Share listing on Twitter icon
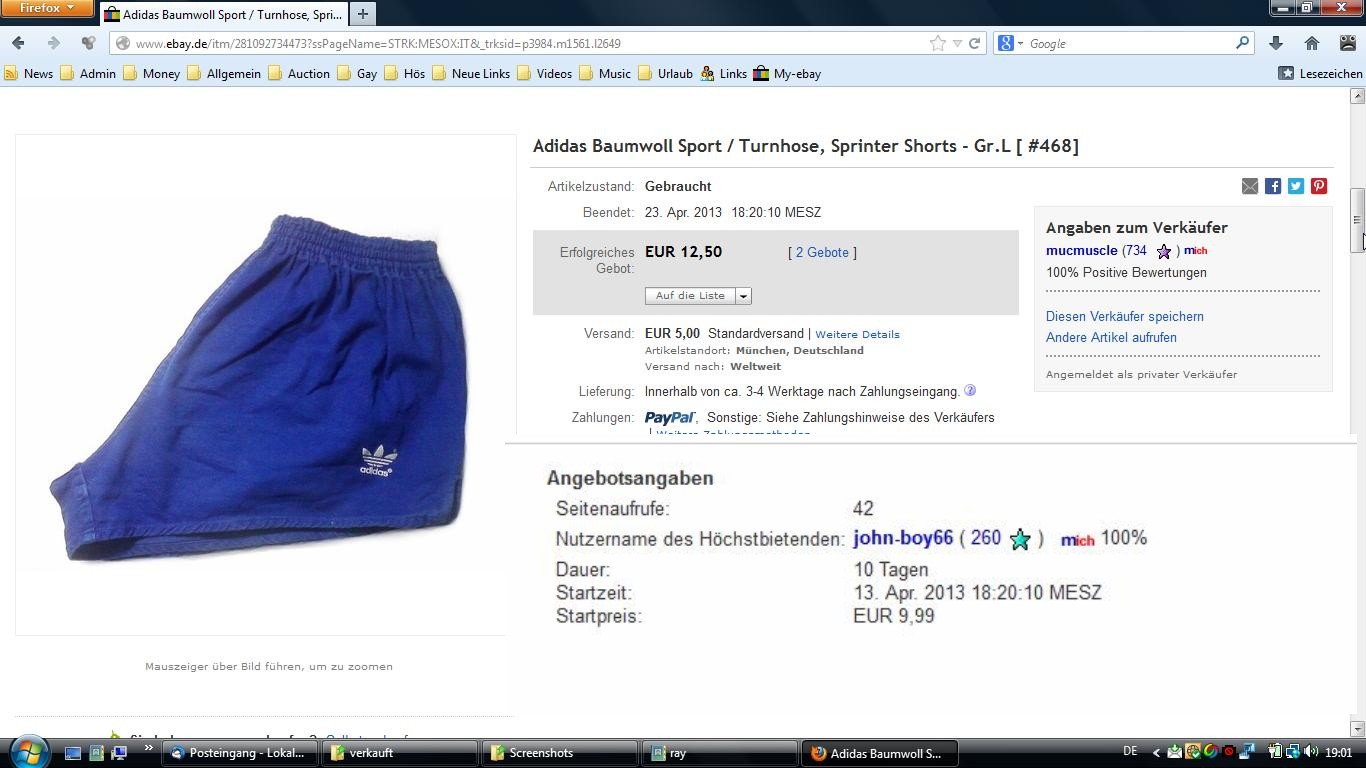The height and width of the screenshot is (768, 1366). click(x=1296, y=186)
